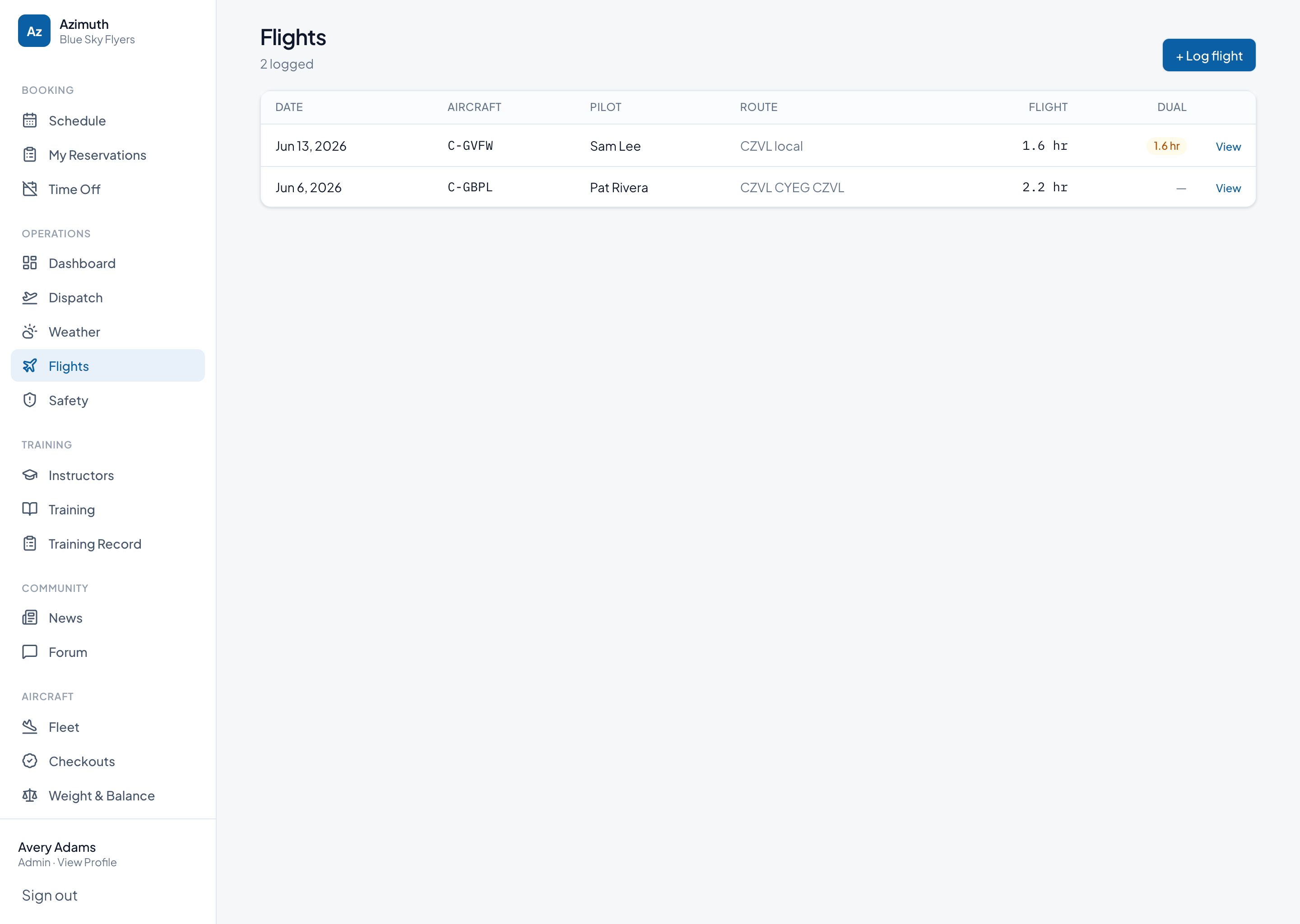
Task: Click the Training open book icon
Action: point(30,509)
